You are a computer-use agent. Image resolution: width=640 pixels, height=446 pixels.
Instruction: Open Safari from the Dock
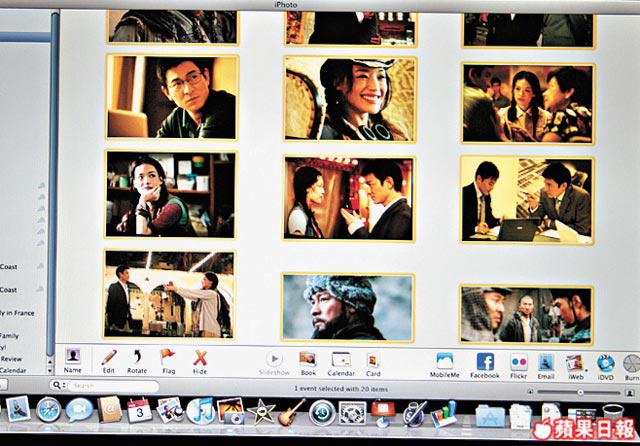49,409
